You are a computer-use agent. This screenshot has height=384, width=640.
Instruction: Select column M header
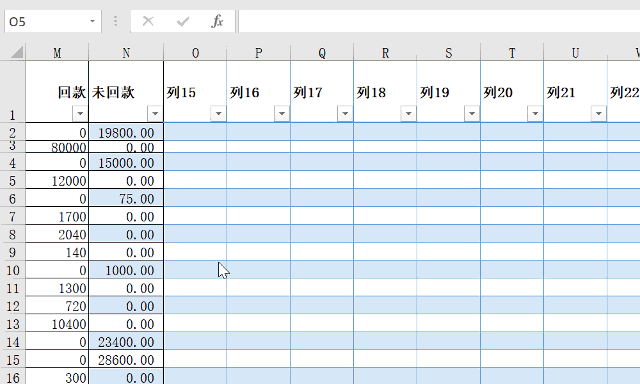57,53
